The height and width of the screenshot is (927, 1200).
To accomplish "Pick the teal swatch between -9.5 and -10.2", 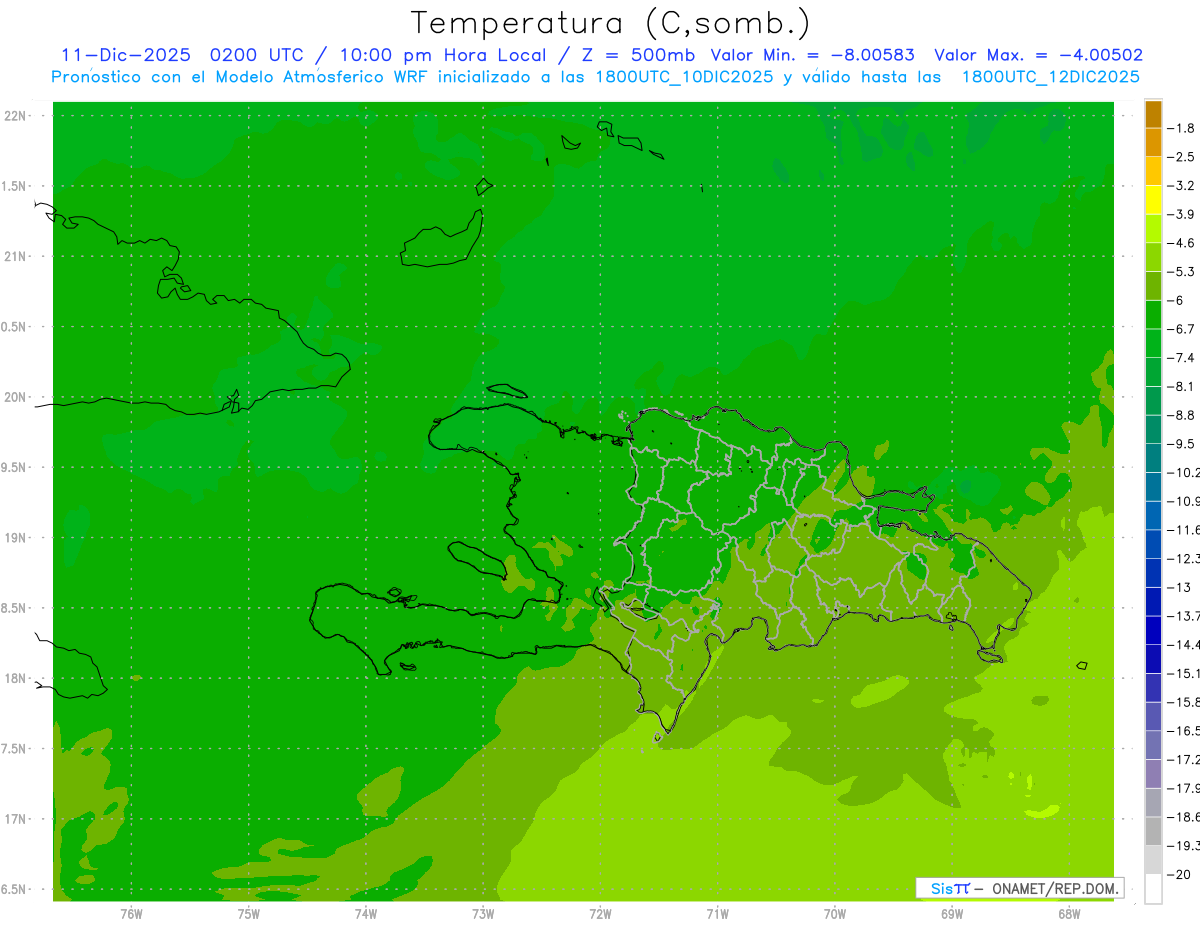I will [1153, 458].
